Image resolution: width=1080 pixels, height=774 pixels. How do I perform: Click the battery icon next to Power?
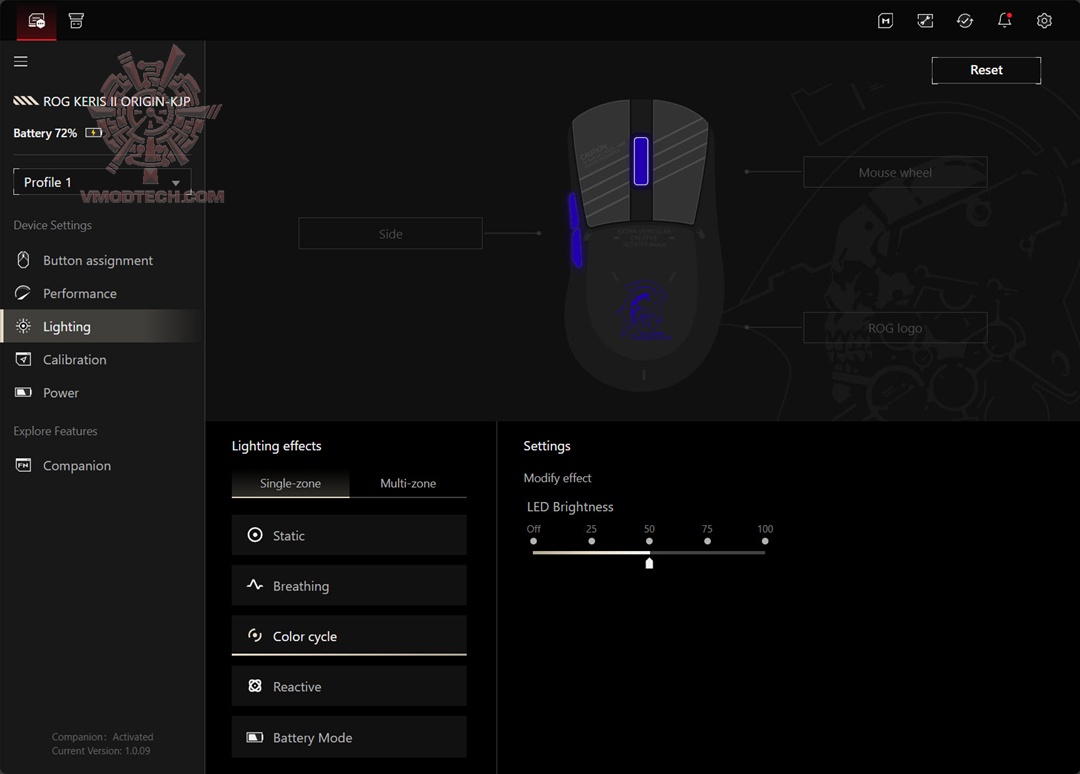click(x=23, y=392)
